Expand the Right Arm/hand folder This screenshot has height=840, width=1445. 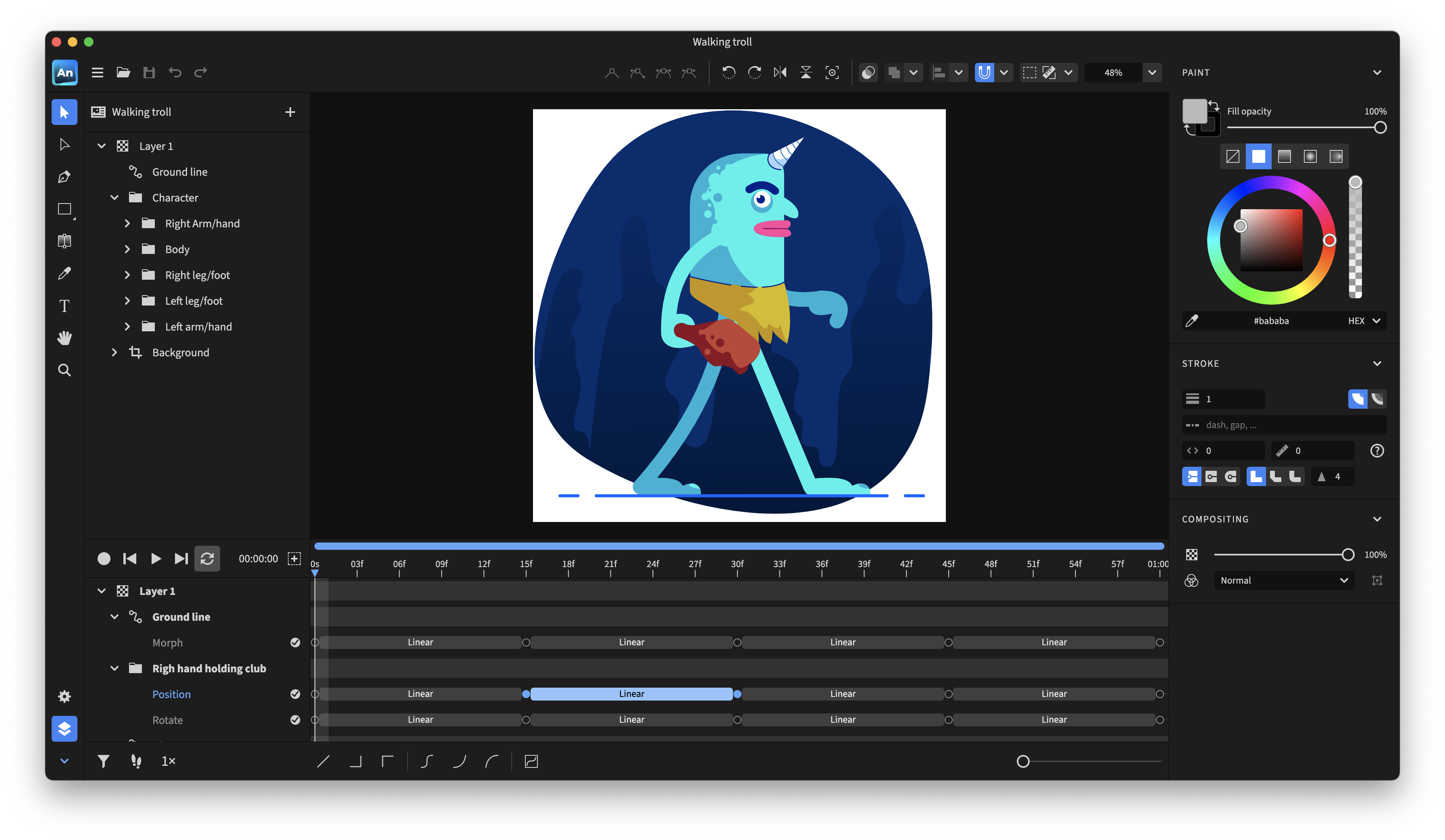pyautogui.click(x=127, y=223)
